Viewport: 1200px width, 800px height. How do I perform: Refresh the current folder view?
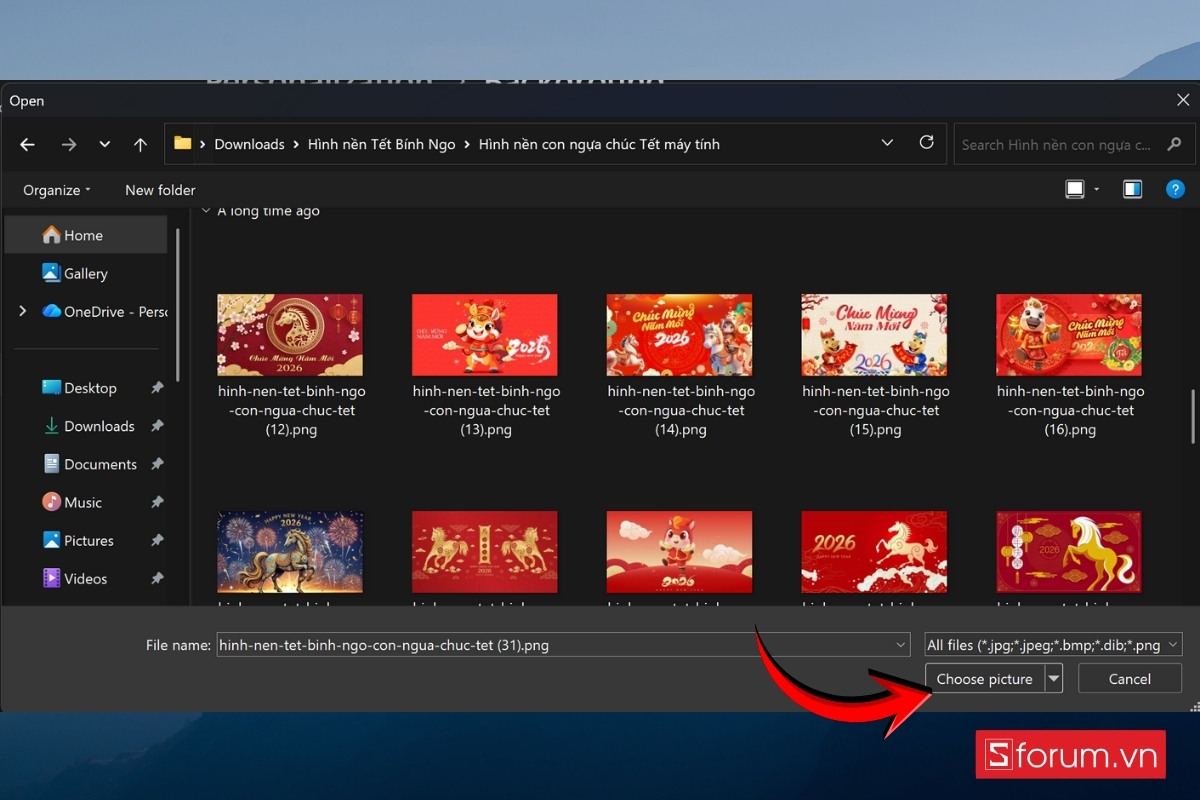pos(925,143)
